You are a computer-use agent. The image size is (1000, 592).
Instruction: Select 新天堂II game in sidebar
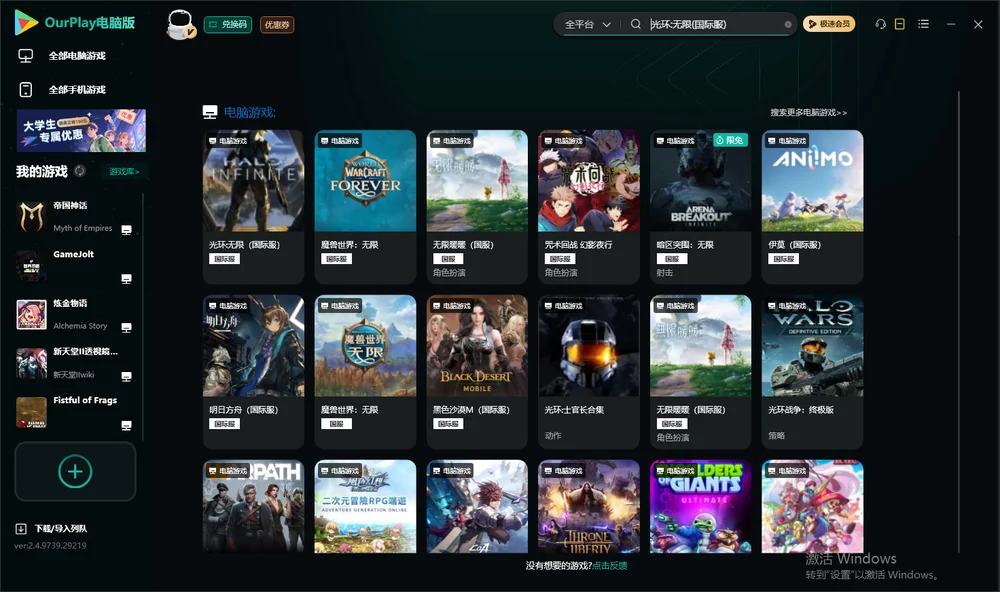[75, 363]
